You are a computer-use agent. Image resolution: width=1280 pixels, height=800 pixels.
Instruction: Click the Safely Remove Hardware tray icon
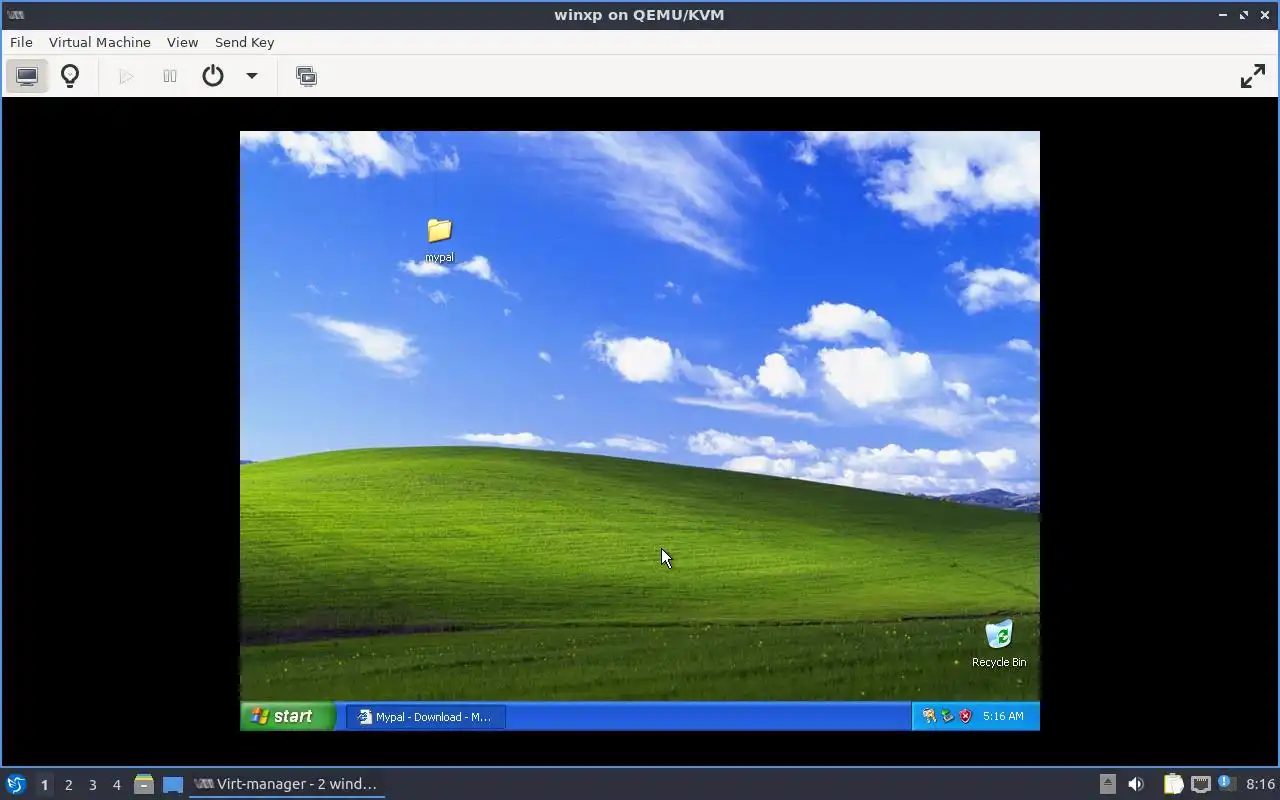pyautogui.click(x=947, y=716)
